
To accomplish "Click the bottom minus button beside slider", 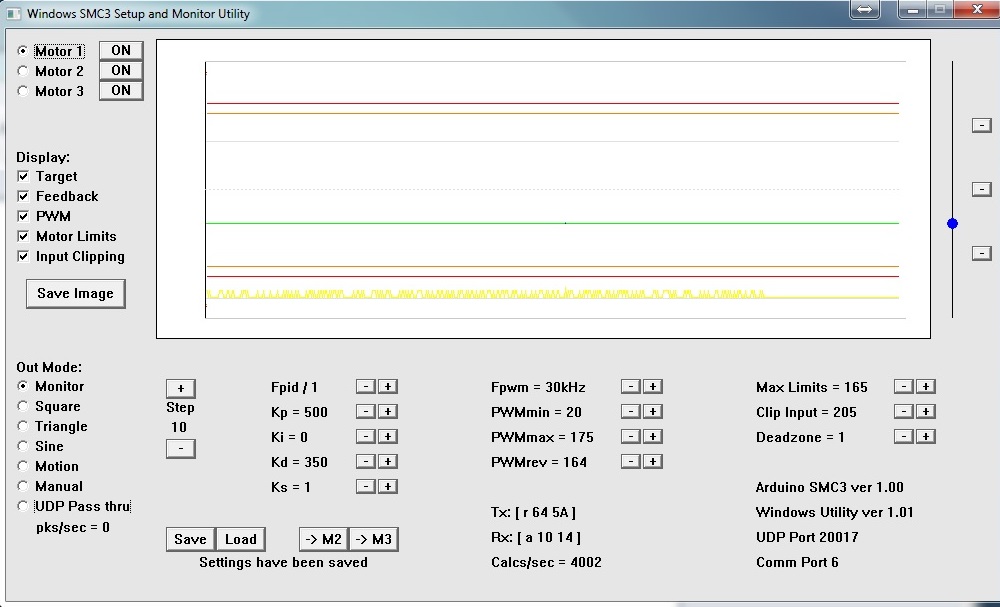I will [982, 253].
